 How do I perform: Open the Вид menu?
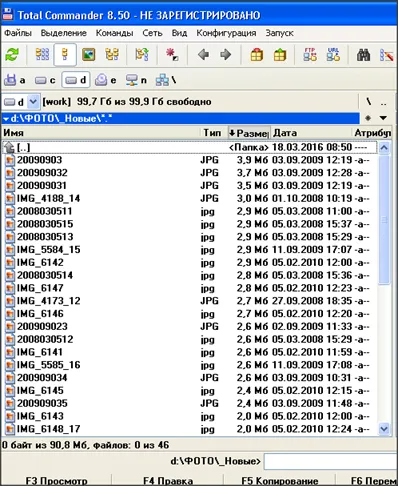(179, 33)
